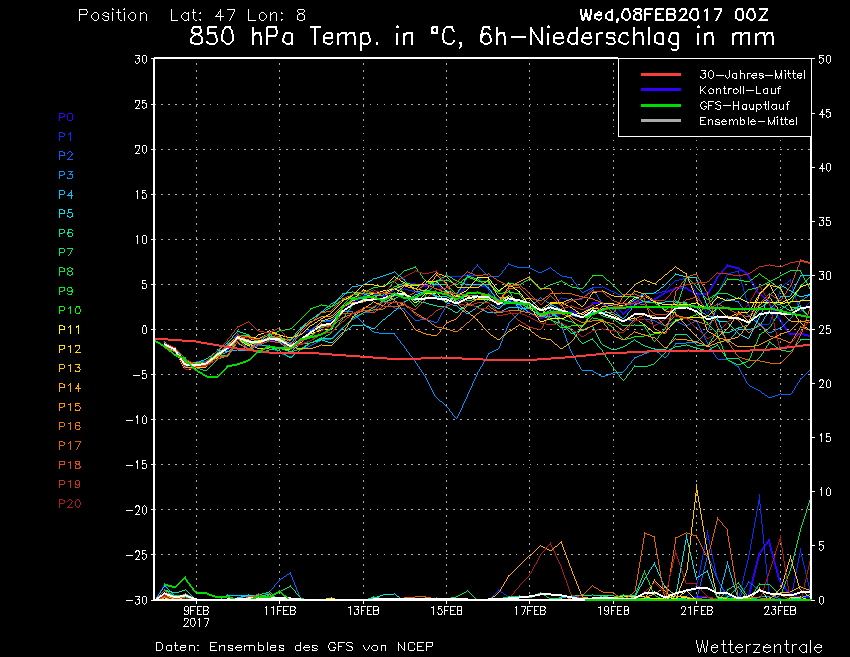Select the 9FEB date axis label
Image resolution: width=850 pixels, height=657 pixels.
(196, 611)
